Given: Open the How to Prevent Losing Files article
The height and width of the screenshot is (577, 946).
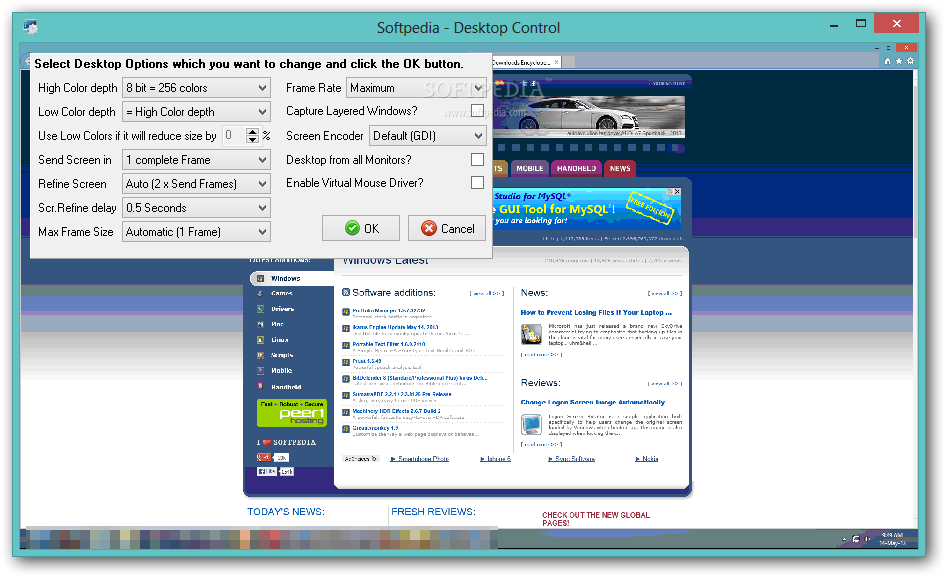Looking at the screenshot, I should pos(596,313).
